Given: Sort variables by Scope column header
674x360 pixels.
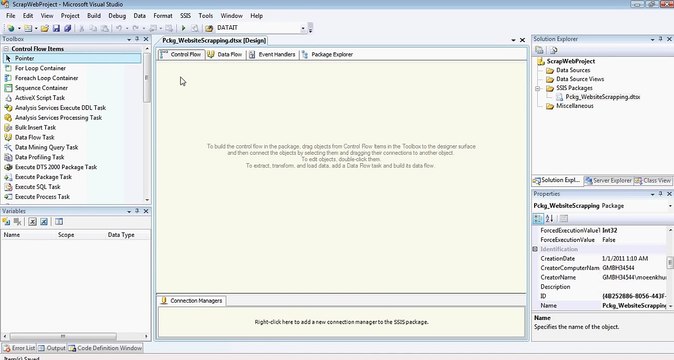Looking at the screenshot, I should point(66,235).
